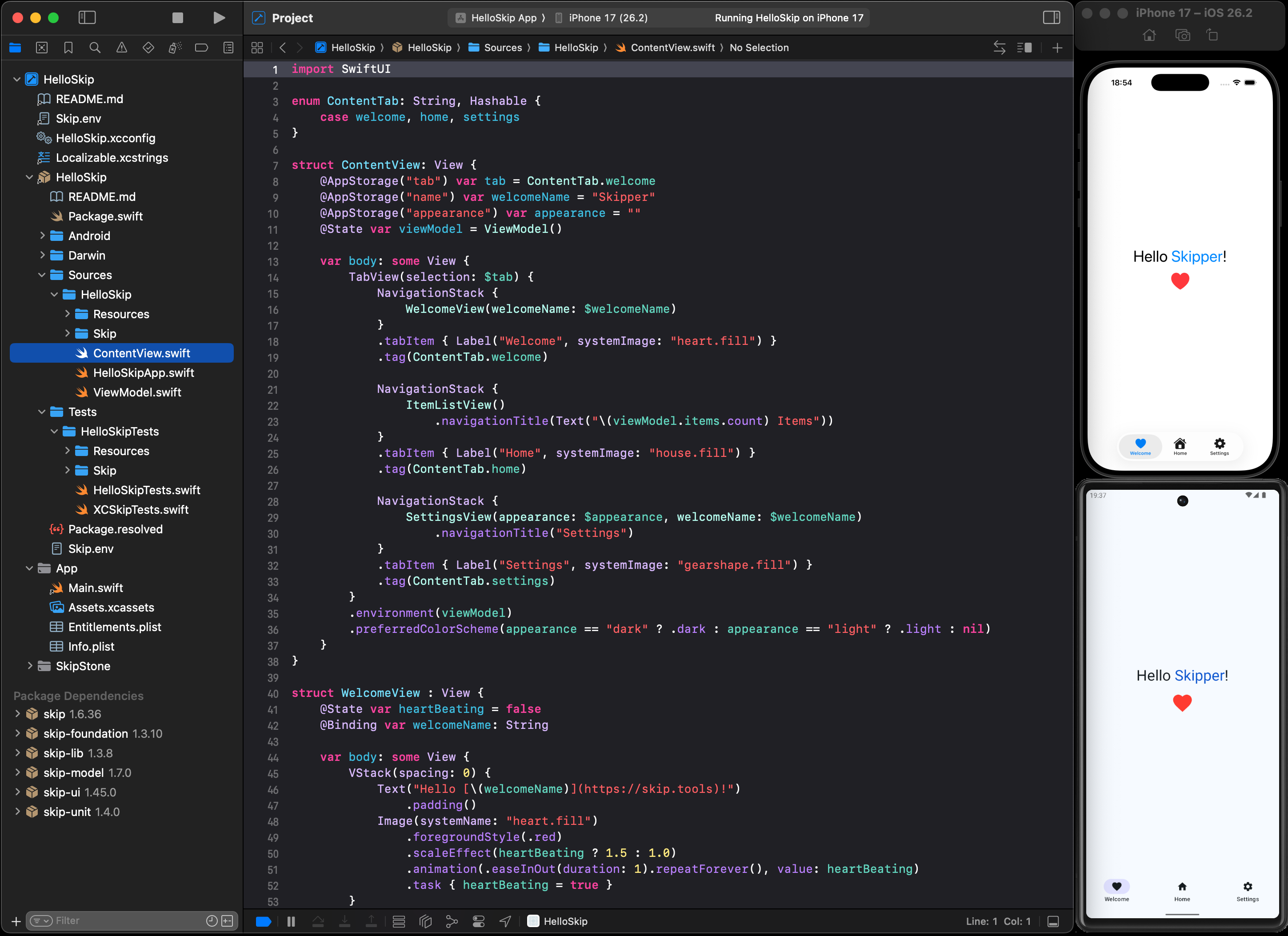Select the Breakpoint navigator tag icon
The height and width of the screenshot is (936, 1288).
[201, 48]
